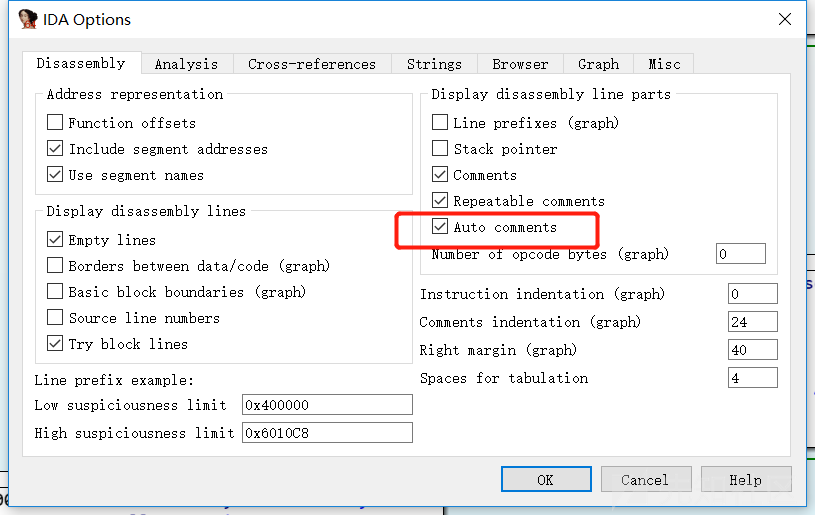Close the IDA Options dialog
This screenshot has height=515, width=815.
pyautogui.click(x=784, y=19)
